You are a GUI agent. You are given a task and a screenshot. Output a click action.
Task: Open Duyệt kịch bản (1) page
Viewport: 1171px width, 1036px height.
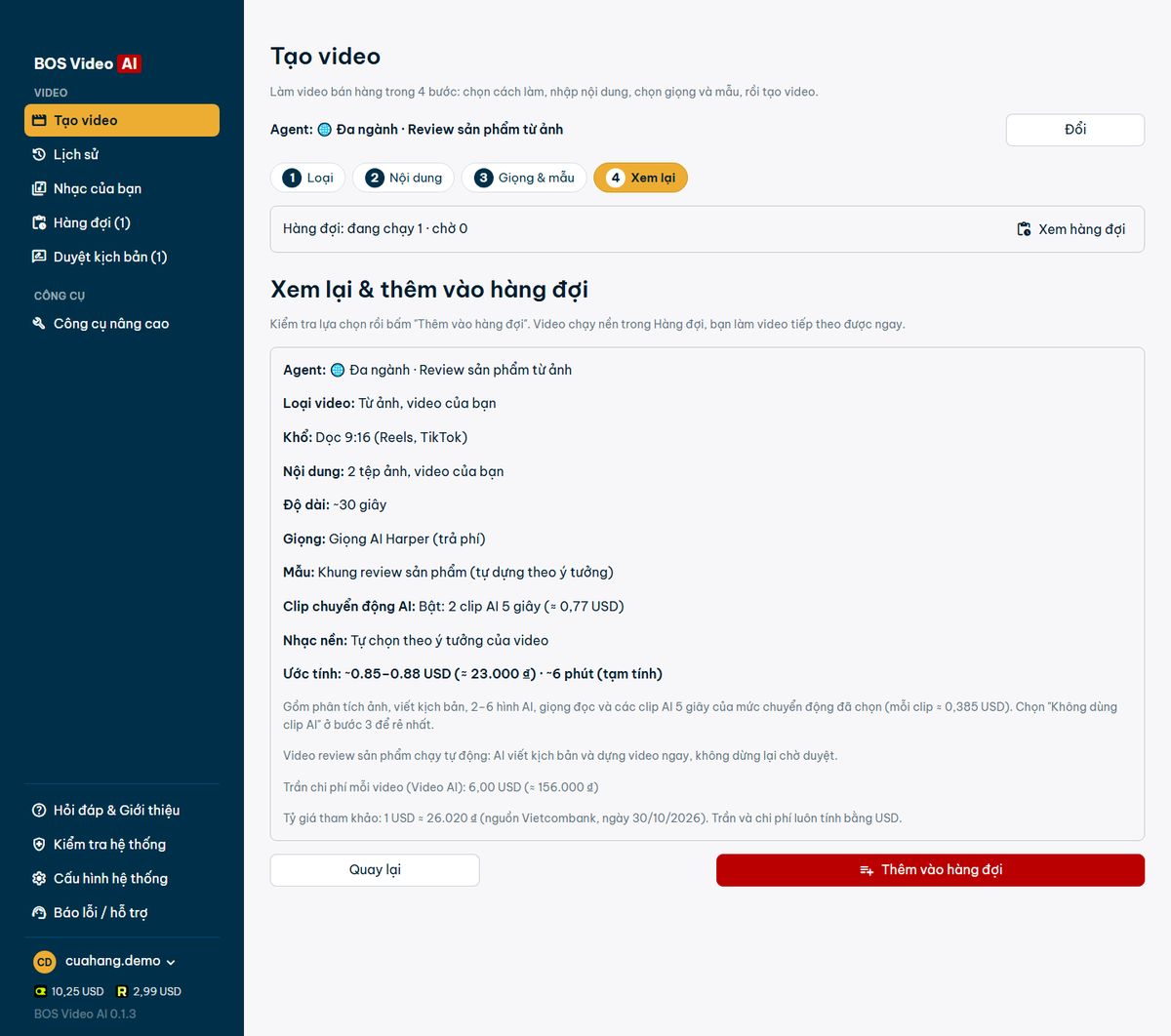(x=122, y=257)
